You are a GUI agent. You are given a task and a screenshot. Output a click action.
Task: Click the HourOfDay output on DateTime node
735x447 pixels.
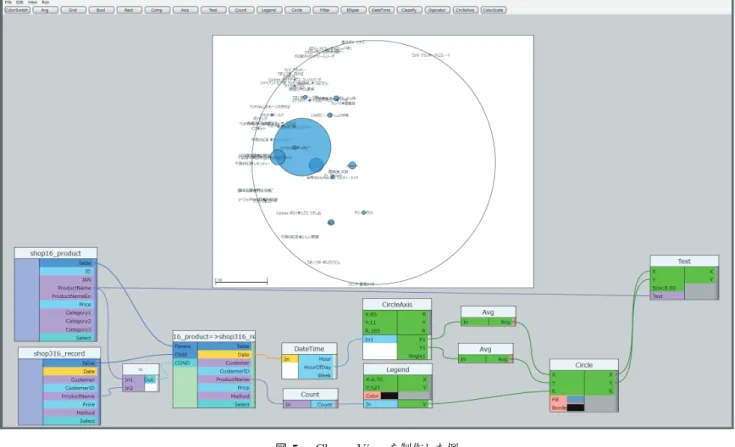point(317,367)
